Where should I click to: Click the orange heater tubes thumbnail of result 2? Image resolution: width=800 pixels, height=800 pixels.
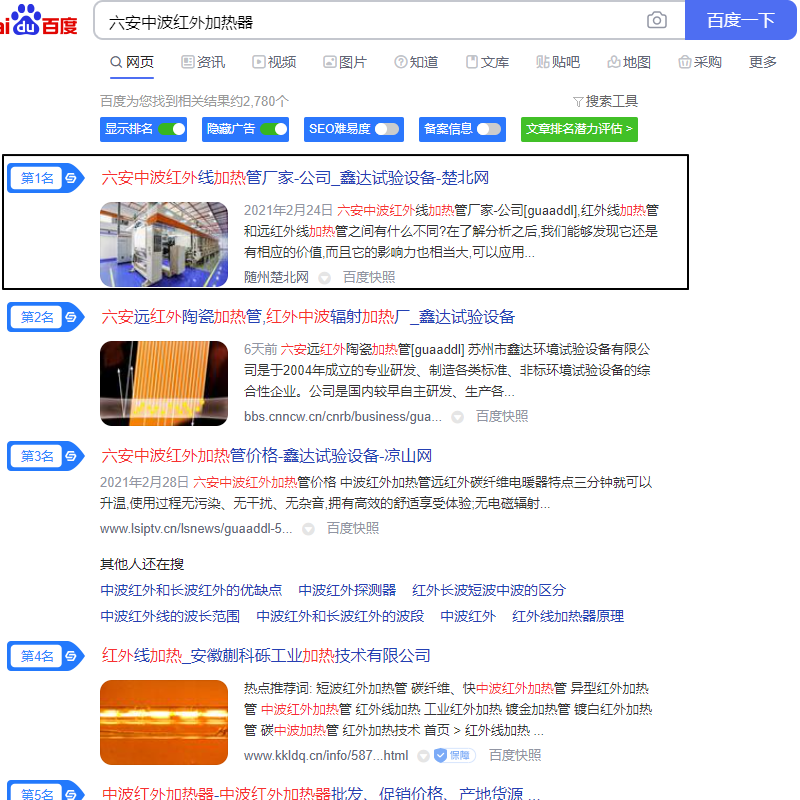(164, 383)
